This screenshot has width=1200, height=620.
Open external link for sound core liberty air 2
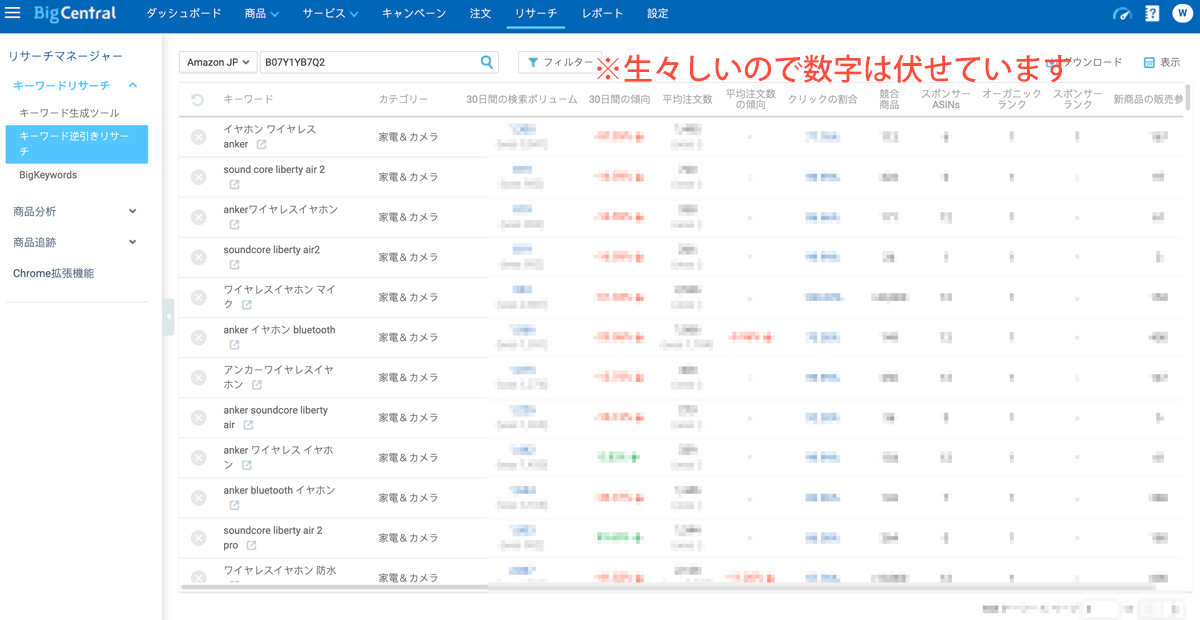(x=234, y=185)
